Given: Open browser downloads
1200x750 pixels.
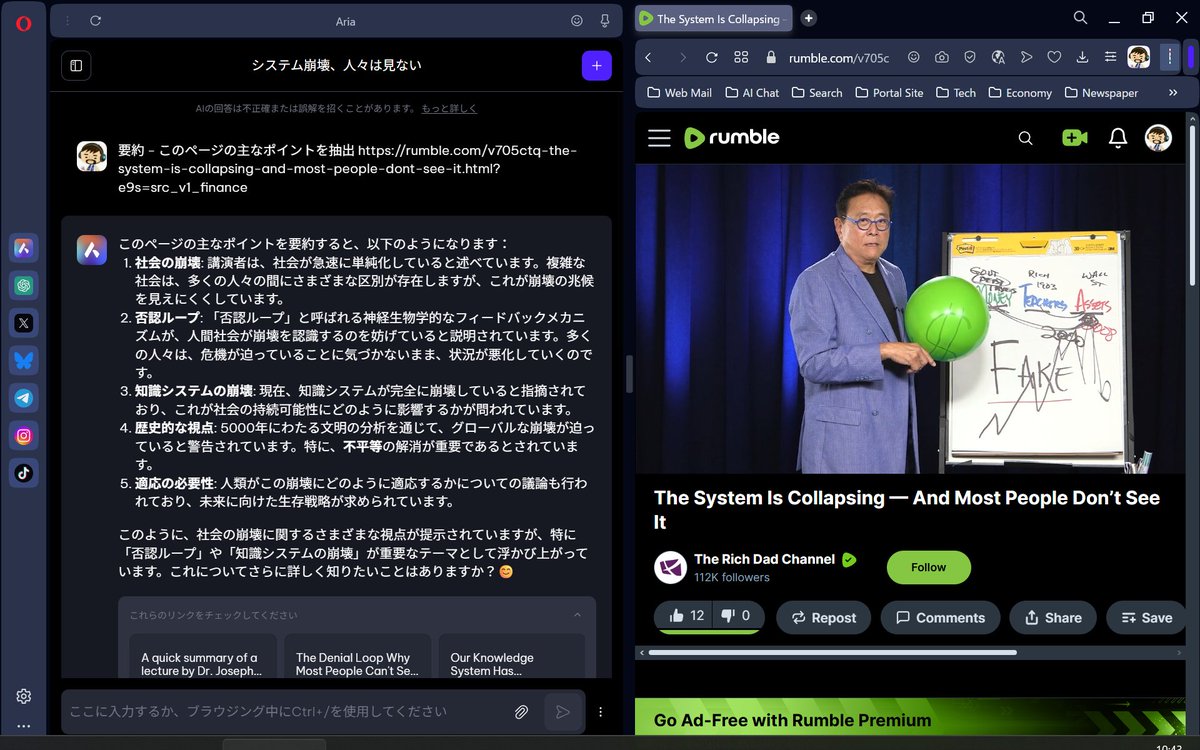Looking at the screenshot, I should pyautogui.click(x=1082, y=57).
